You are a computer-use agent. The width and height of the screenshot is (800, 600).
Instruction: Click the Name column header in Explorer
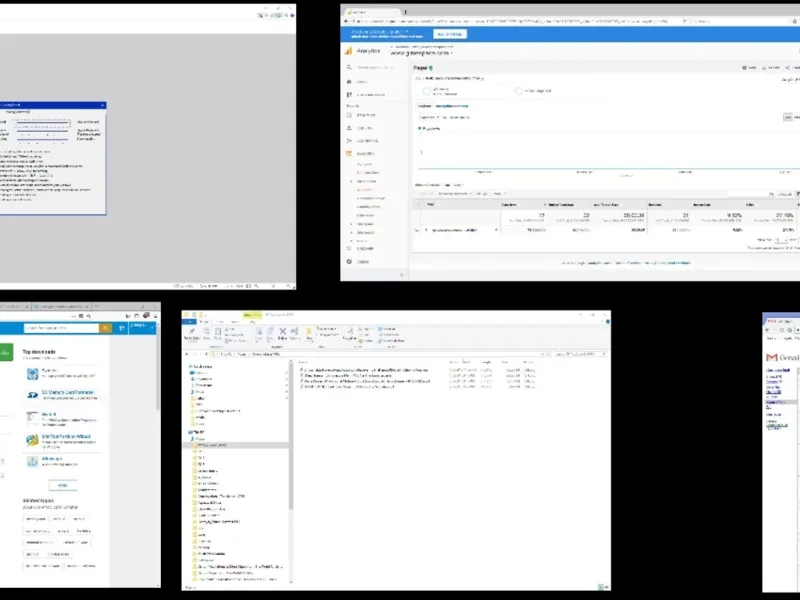304,362
